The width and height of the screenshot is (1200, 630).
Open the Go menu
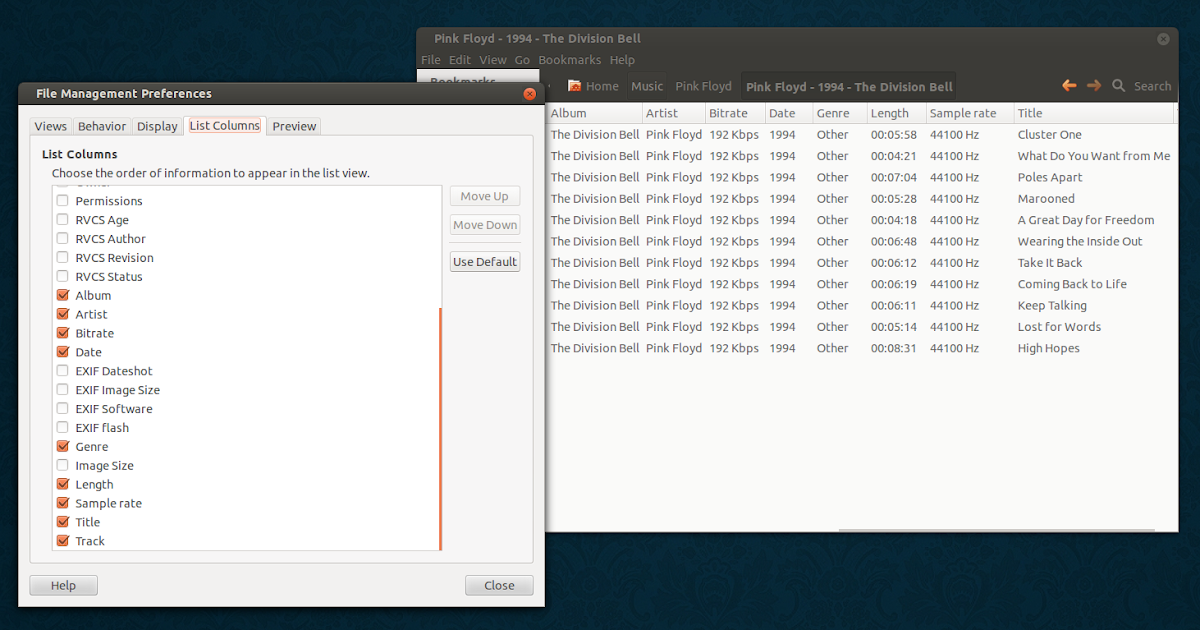[522, 59]
